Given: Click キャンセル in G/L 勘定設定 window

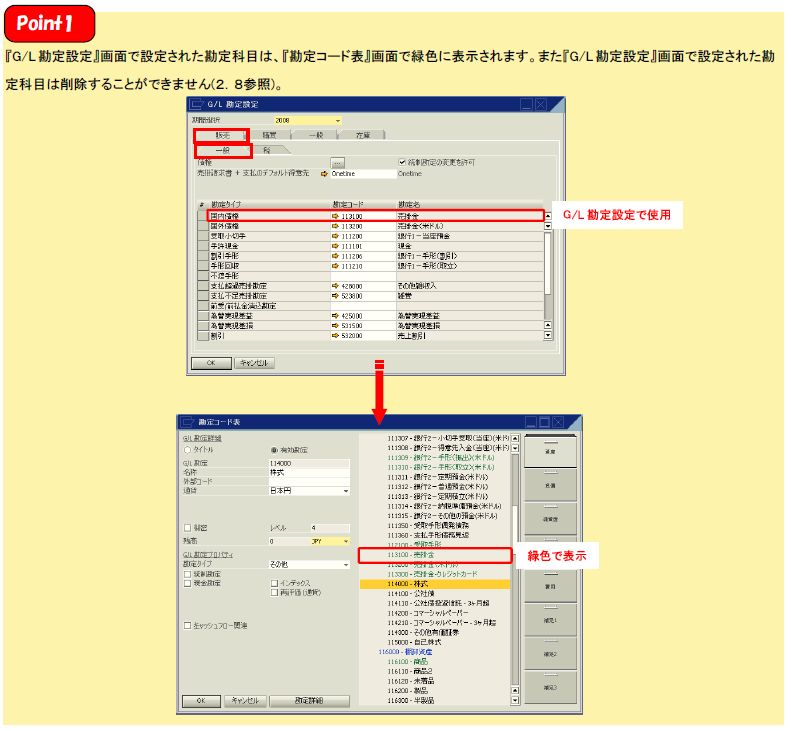Looking at the screenshot, I should coord(254,363).
